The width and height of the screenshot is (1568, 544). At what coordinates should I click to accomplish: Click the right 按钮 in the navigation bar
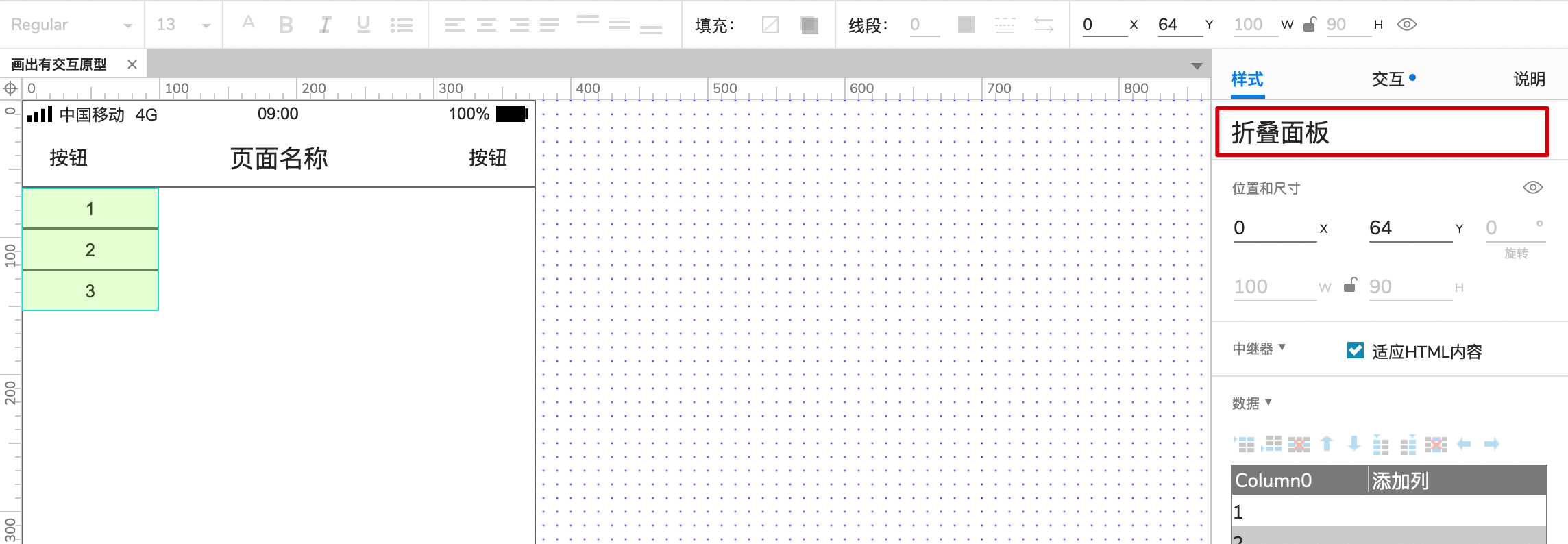click(488, 158)
